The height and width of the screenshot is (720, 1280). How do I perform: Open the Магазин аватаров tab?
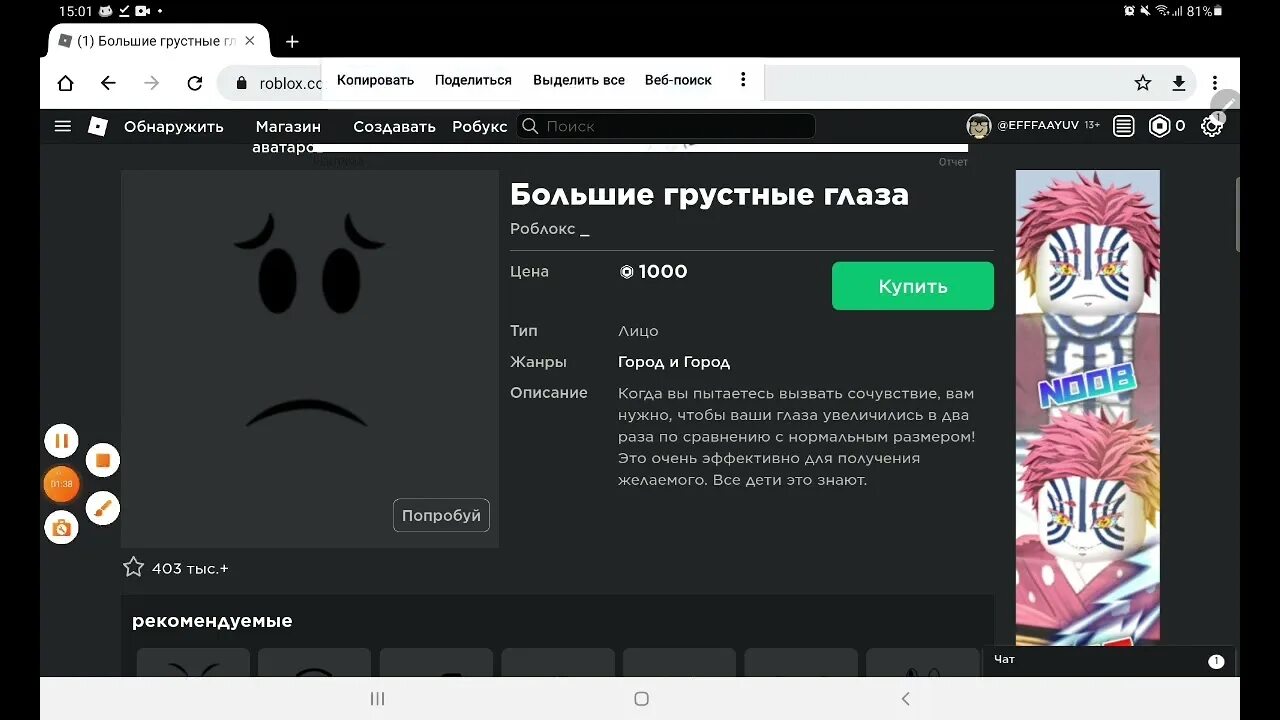pos(288,137)
